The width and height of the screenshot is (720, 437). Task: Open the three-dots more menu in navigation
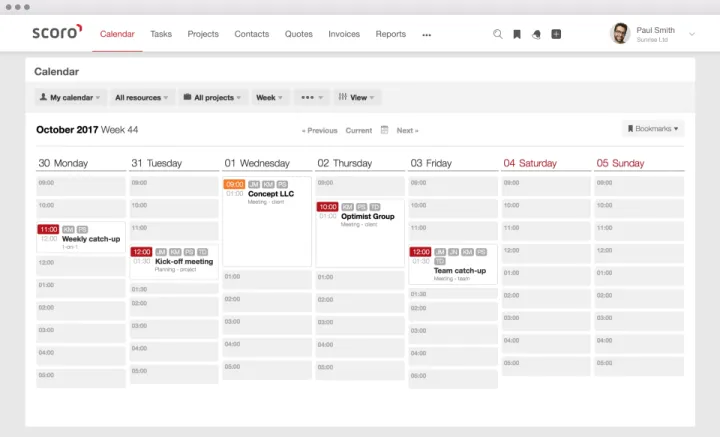tap(427, 35)
